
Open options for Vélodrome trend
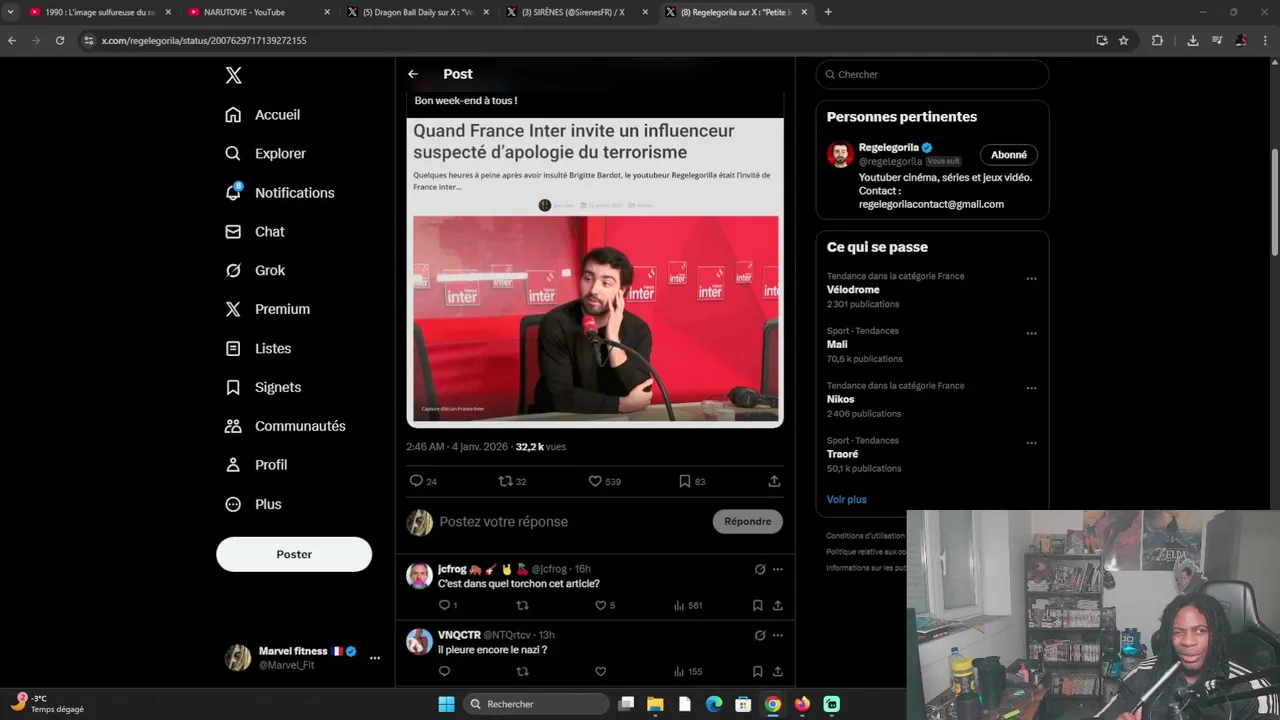click(x=1031, y=279)
